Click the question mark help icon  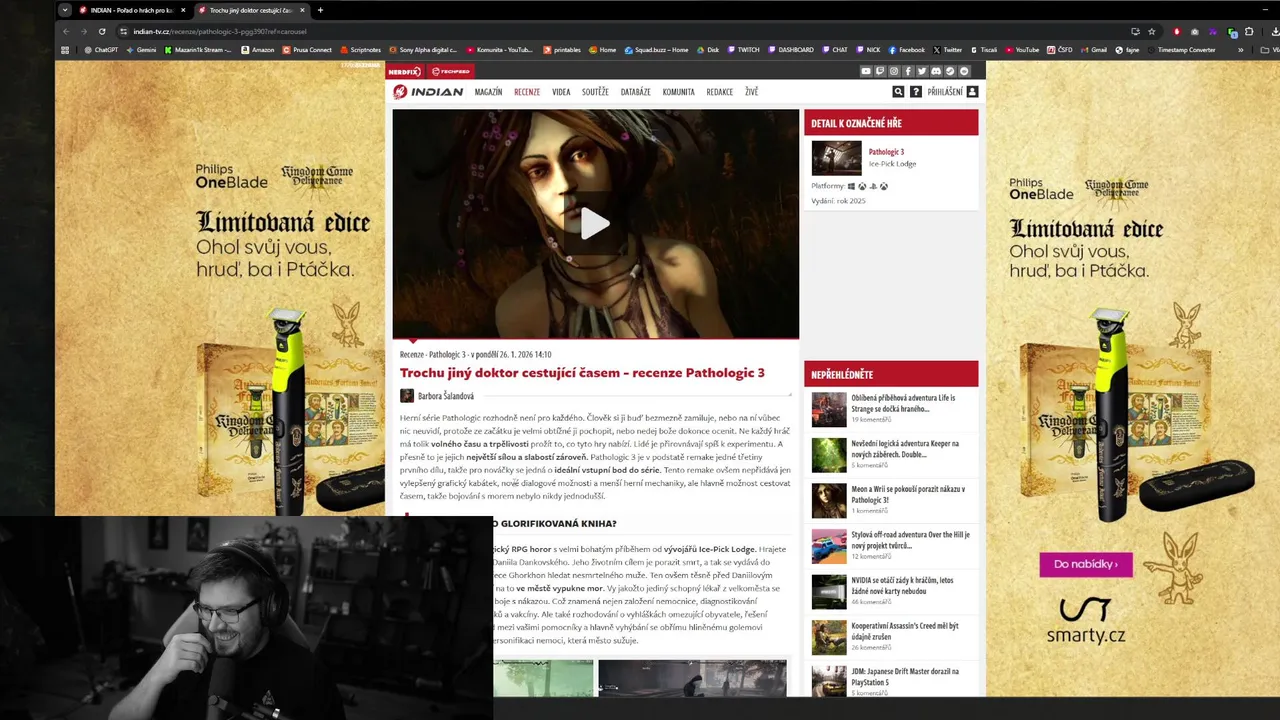coord(915,92)
